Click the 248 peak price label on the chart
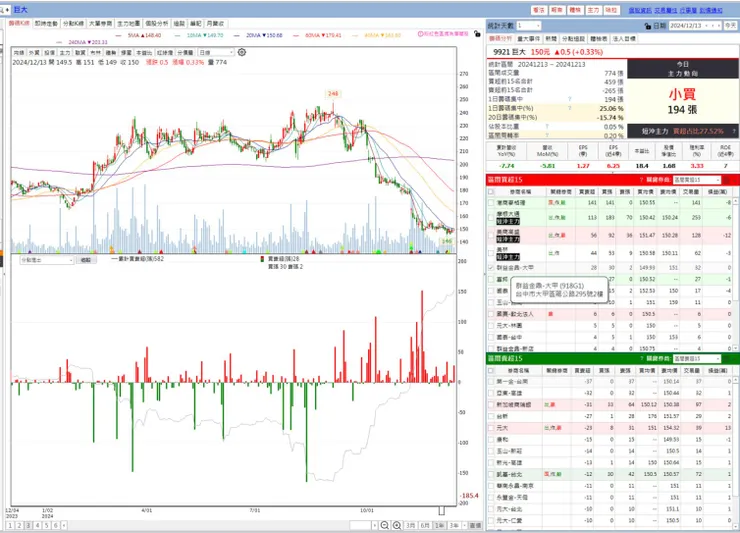The height and width of the screenshot is (533, 740). tap(333, 93)
